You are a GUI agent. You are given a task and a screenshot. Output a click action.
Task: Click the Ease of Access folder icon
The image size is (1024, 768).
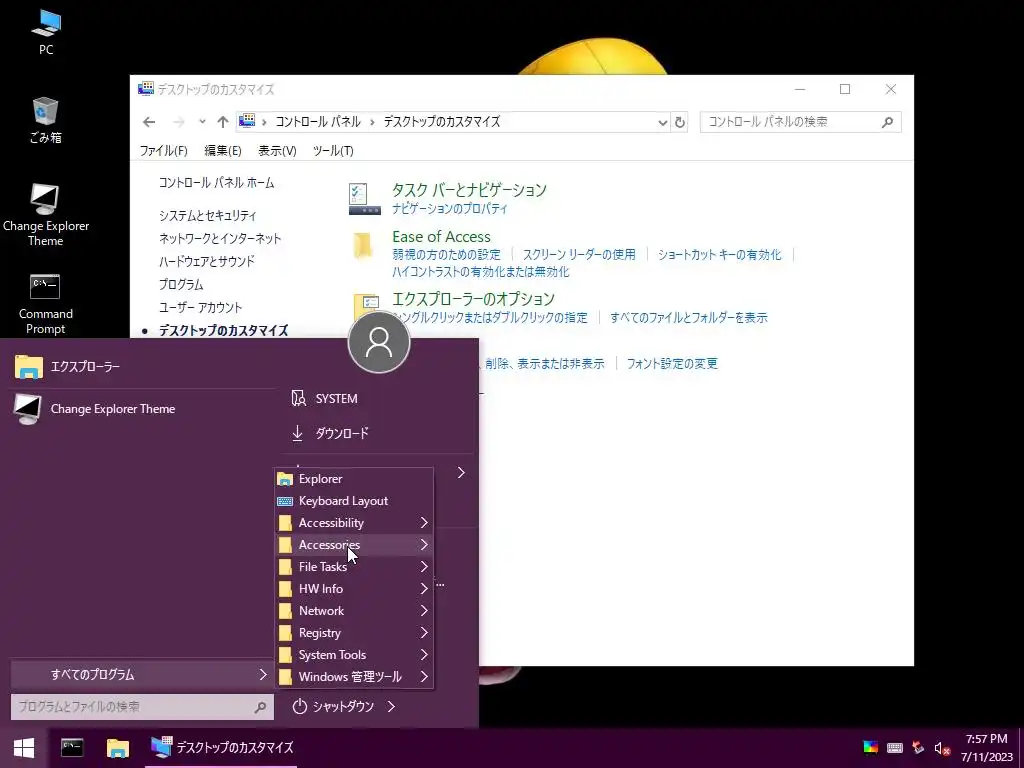pos(363,246)
